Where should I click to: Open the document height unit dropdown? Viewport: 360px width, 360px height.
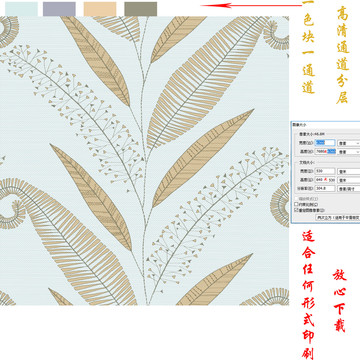(349, 180)
